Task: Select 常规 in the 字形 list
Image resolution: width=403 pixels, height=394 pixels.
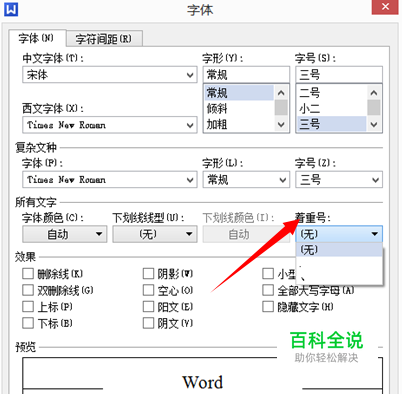Action: (x=238, y=93)
